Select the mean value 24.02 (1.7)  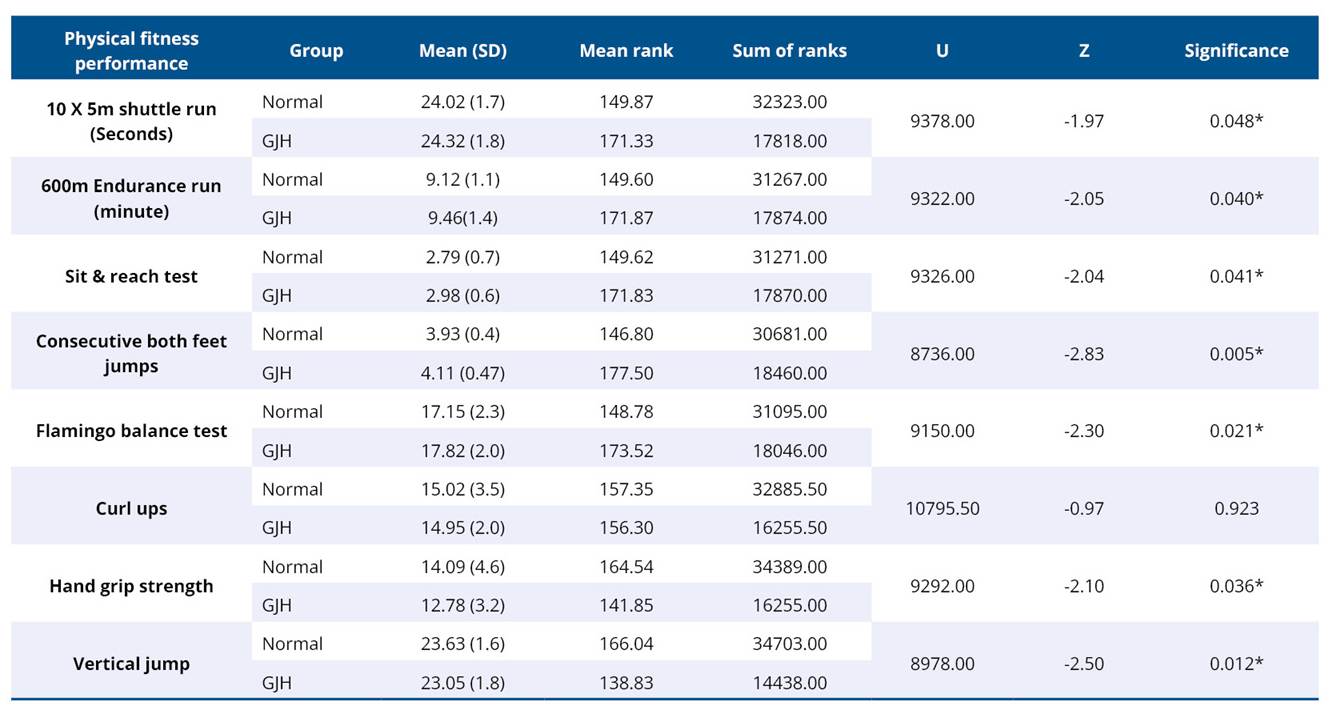pyautogui.click(x=462, y=102)
